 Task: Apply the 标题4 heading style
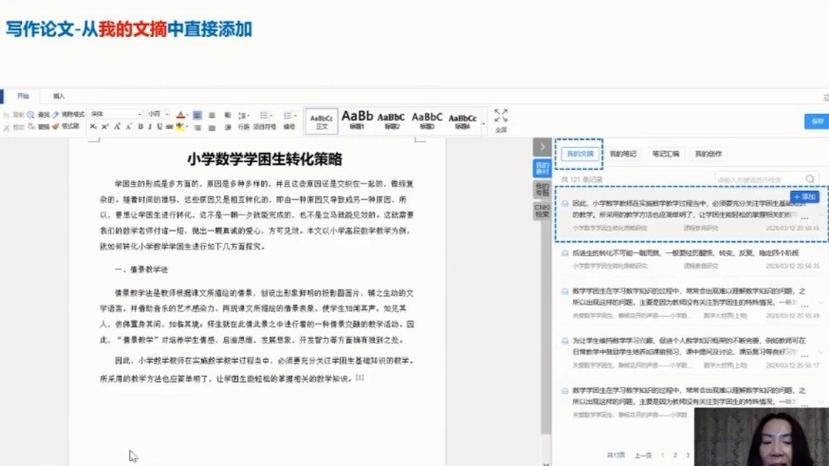pyautogui.click(x=463, y=122)
